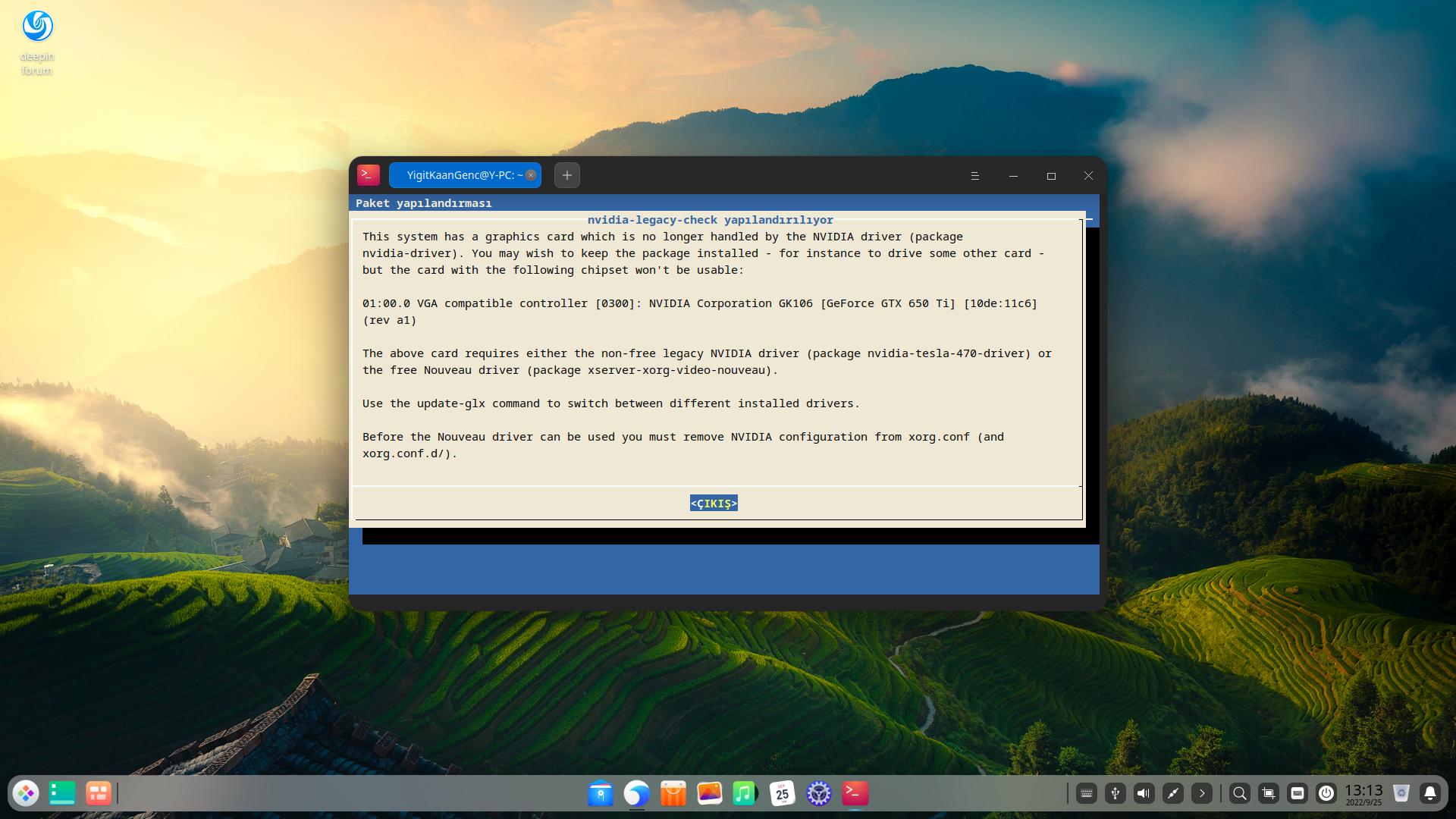The image size is (1456, 819).
Task: Click the line mentioning xserver-xorg-video-nouveau
Action: tap(570, 370)
